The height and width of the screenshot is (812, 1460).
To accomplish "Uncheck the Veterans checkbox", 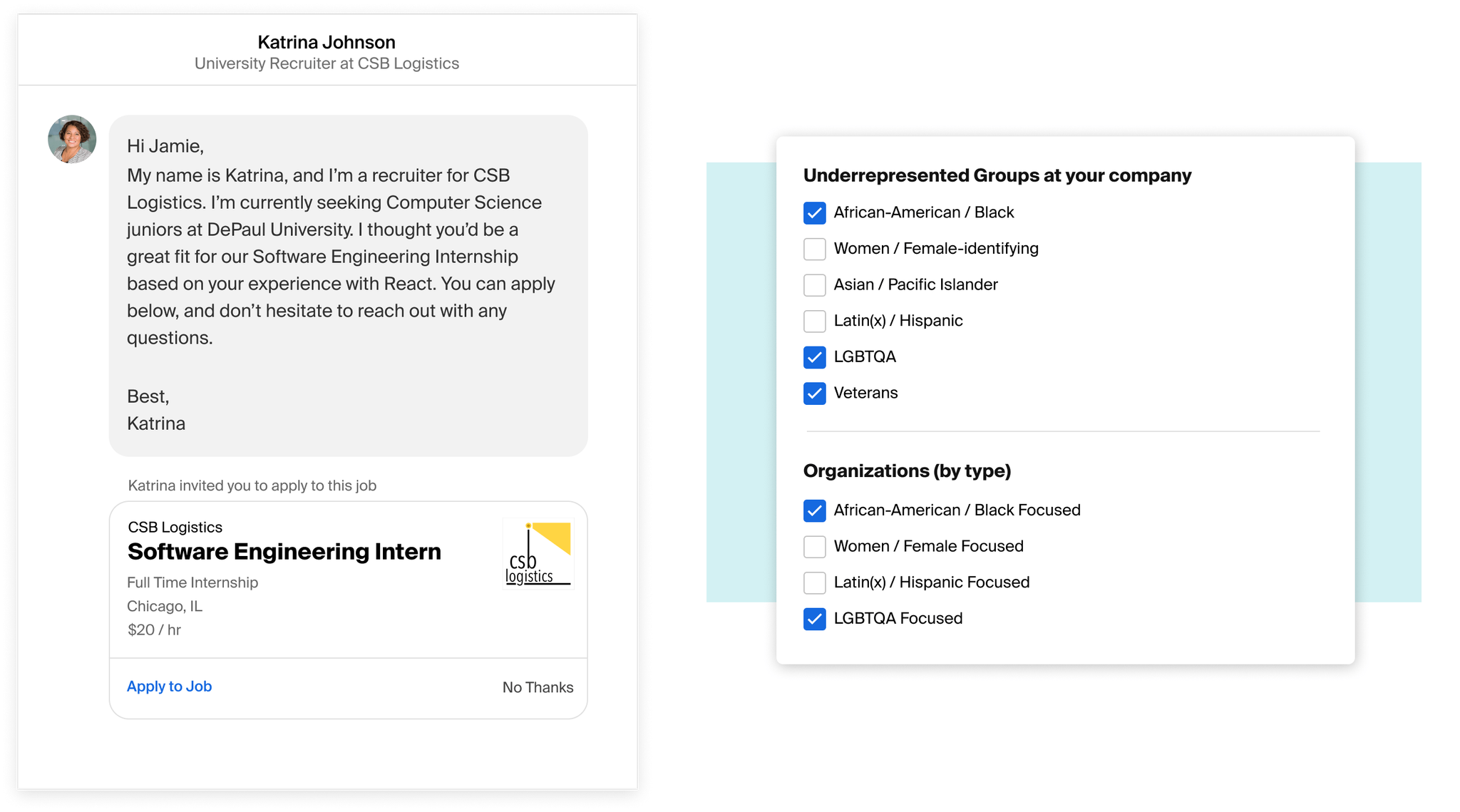I will pos(814,394).
